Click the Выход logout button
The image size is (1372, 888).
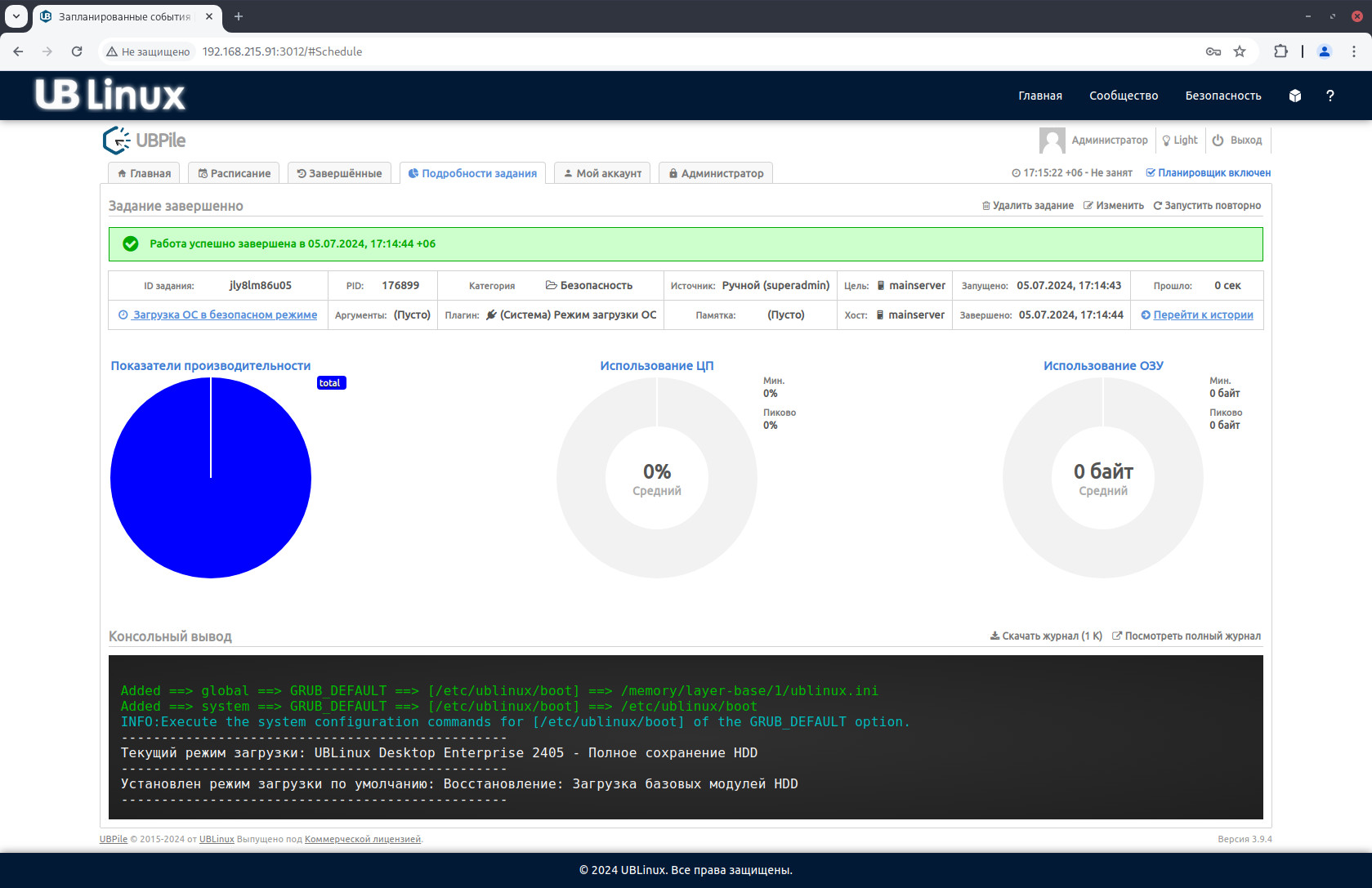[x=1237, y=141]
